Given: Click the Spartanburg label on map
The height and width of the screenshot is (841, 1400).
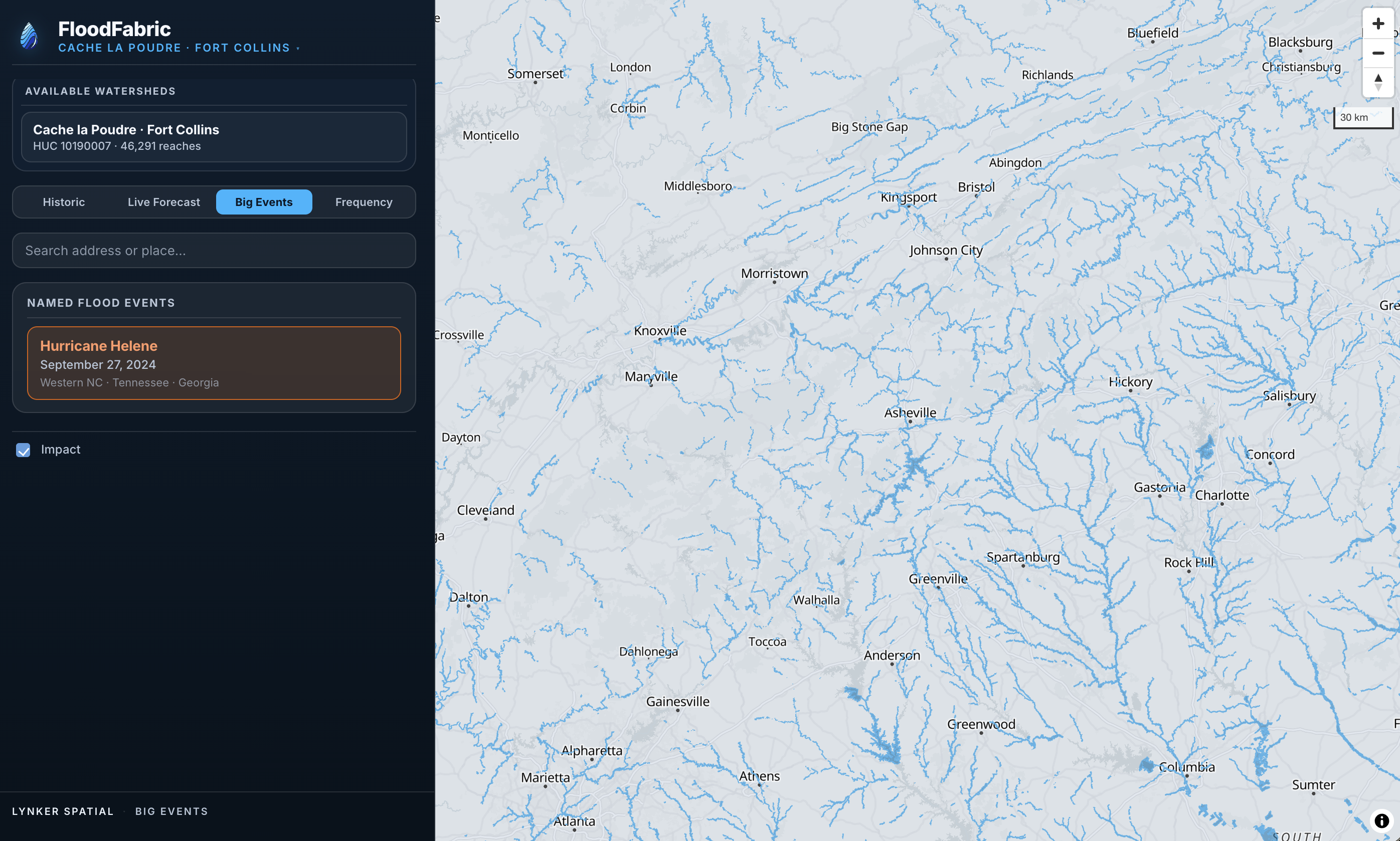Looking at the screenshot, I should (x=1023, y=557).
